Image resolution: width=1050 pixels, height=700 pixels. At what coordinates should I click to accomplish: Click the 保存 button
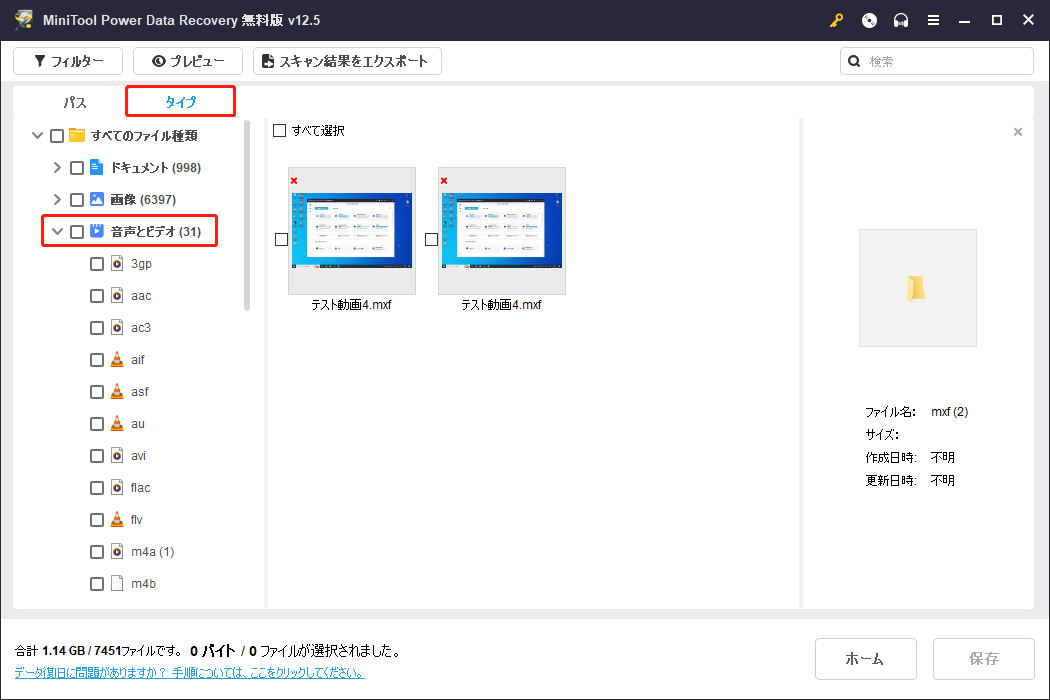click(983, 658)
